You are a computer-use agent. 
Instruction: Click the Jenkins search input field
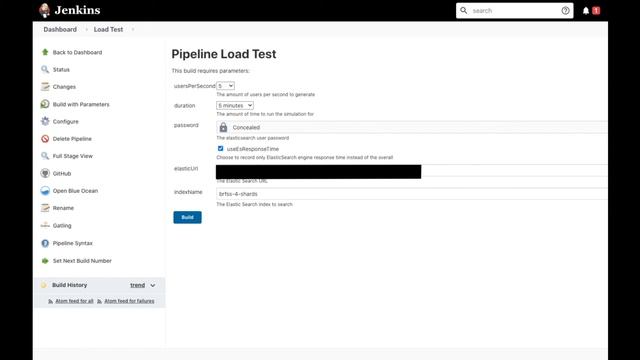click(x=514, y=11)
